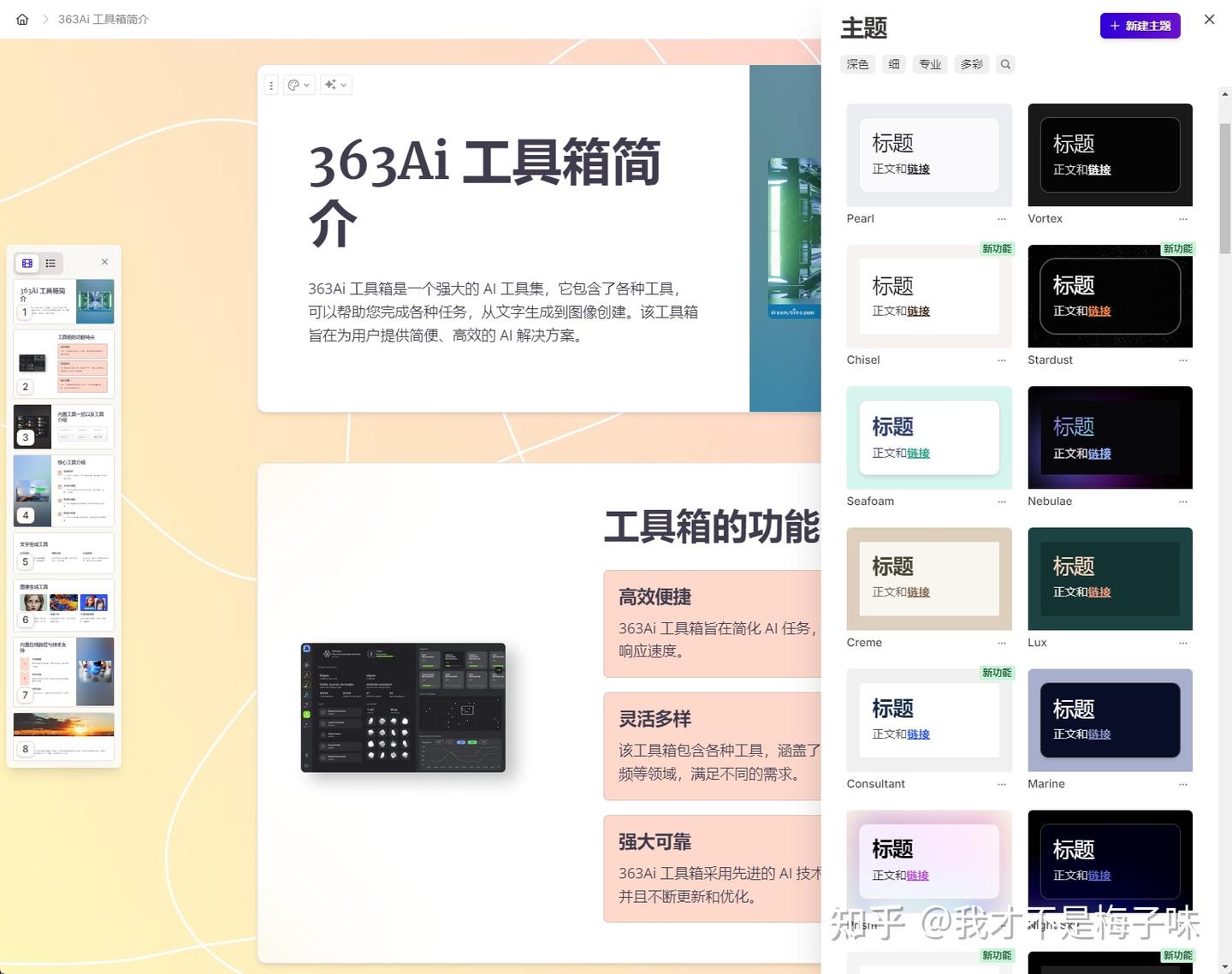Click the intro paragraph text on first card
The image size is (1232, 974).
pyautogui.click(x=503, y=312)
